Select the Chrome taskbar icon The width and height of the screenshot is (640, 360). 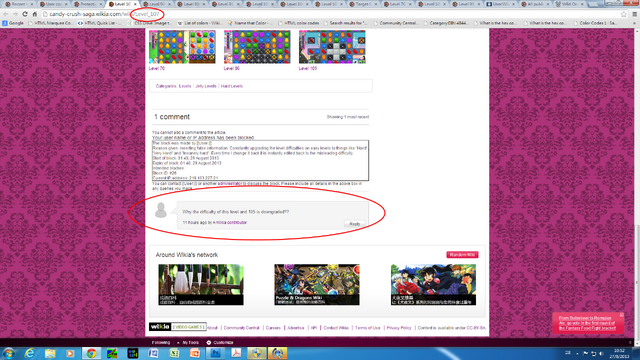tap(91, 353)
